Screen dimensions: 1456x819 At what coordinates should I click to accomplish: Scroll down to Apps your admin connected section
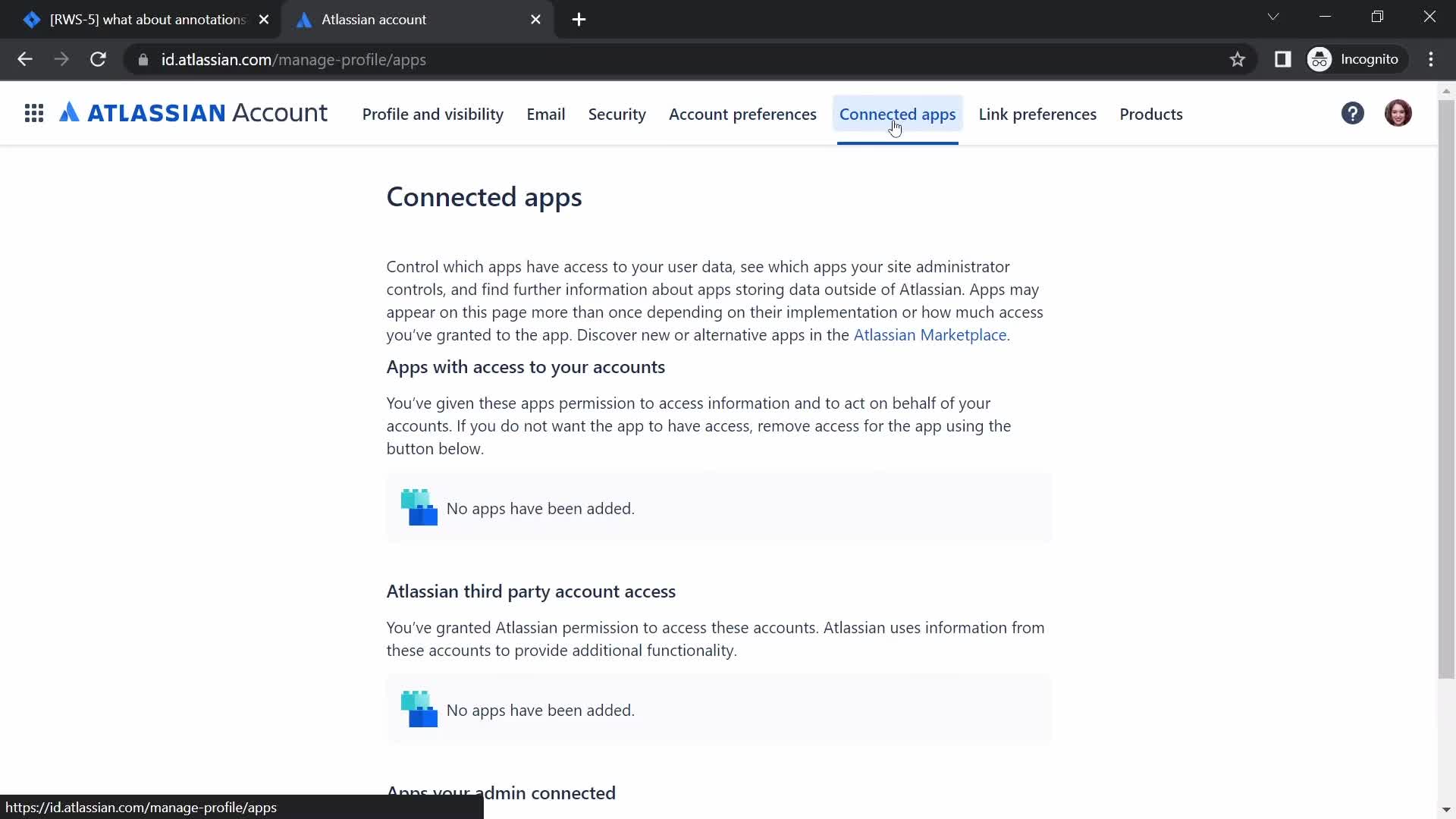tap(501, 790)
